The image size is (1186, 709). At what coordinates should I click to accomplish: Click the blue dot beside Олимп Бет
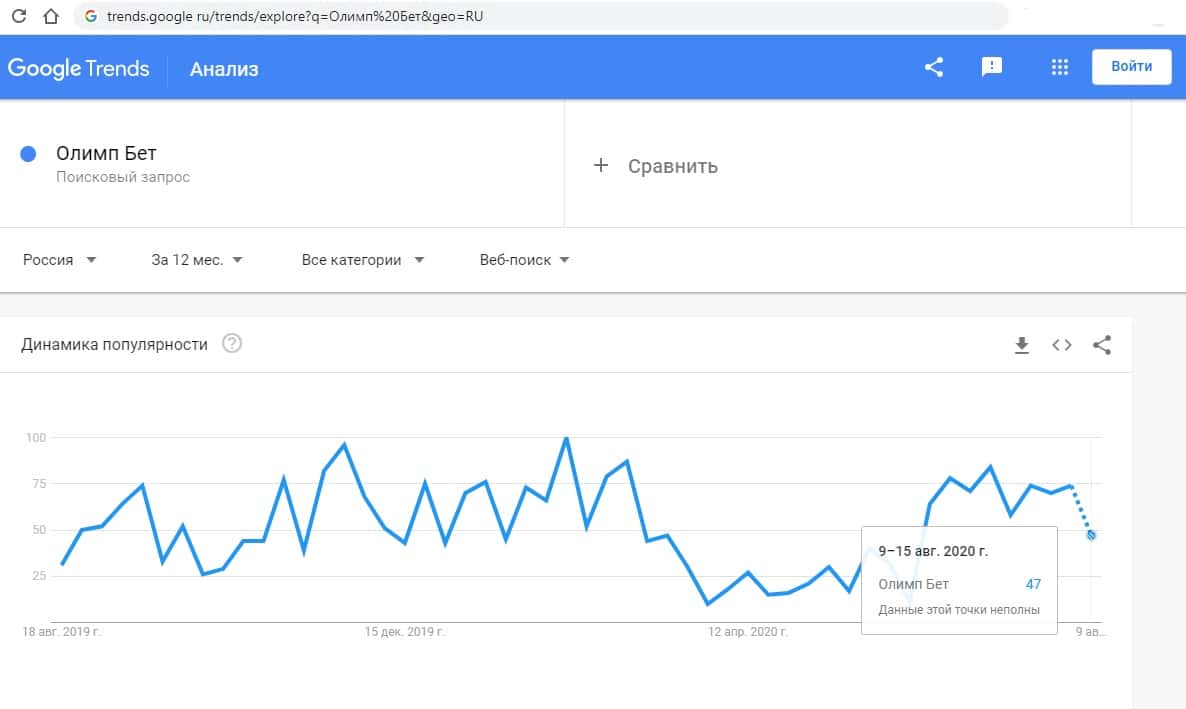[29, 154]
